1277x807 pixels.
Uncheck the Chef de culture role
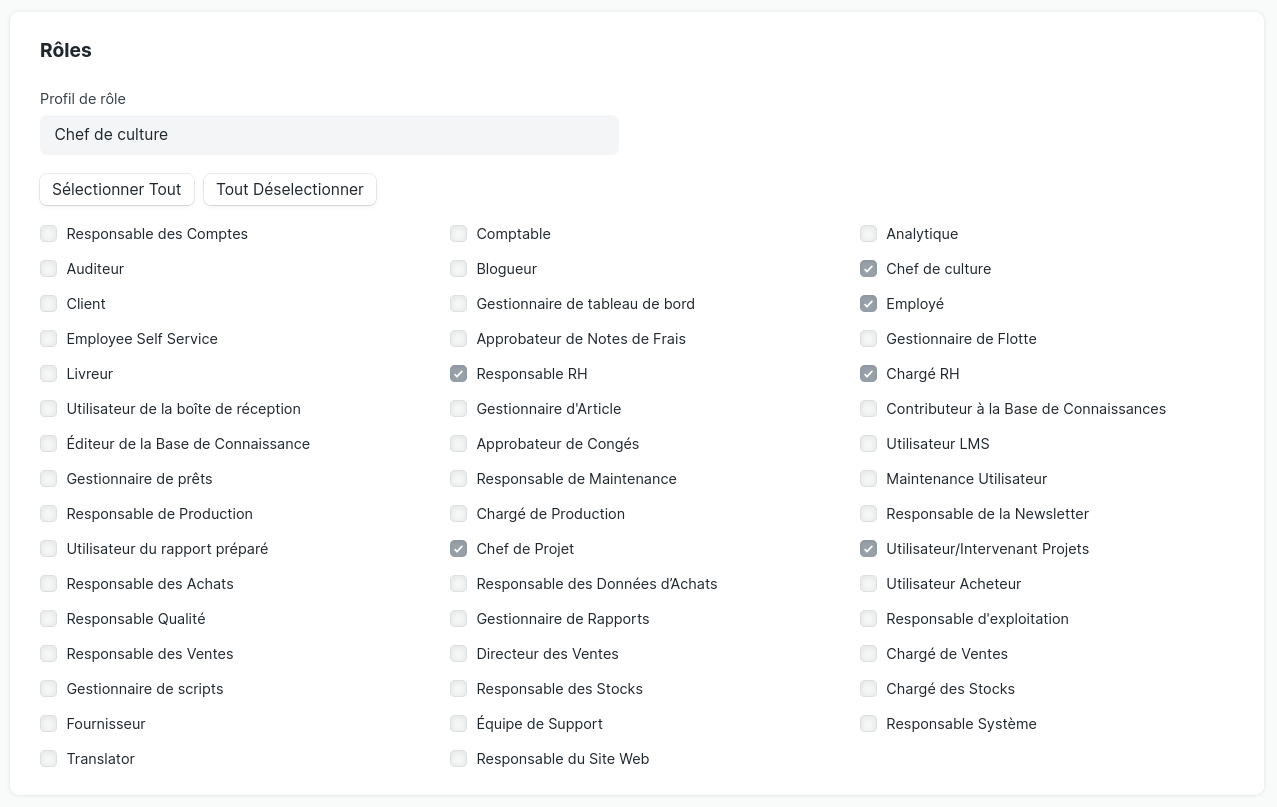pos(868,269)
